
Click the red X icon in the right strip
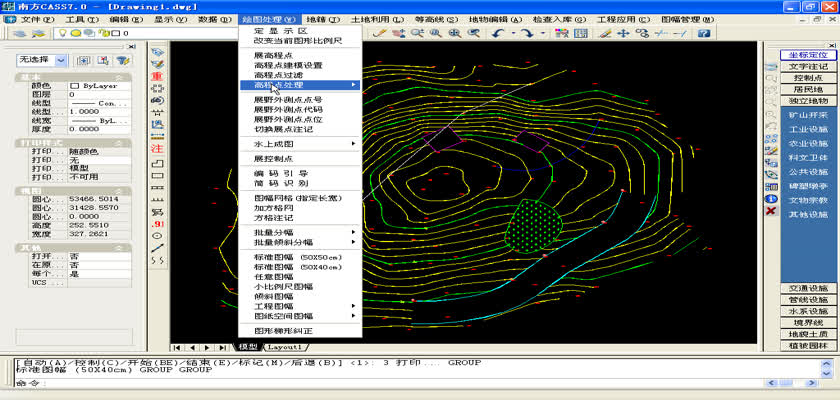click(x=771, y=210)
